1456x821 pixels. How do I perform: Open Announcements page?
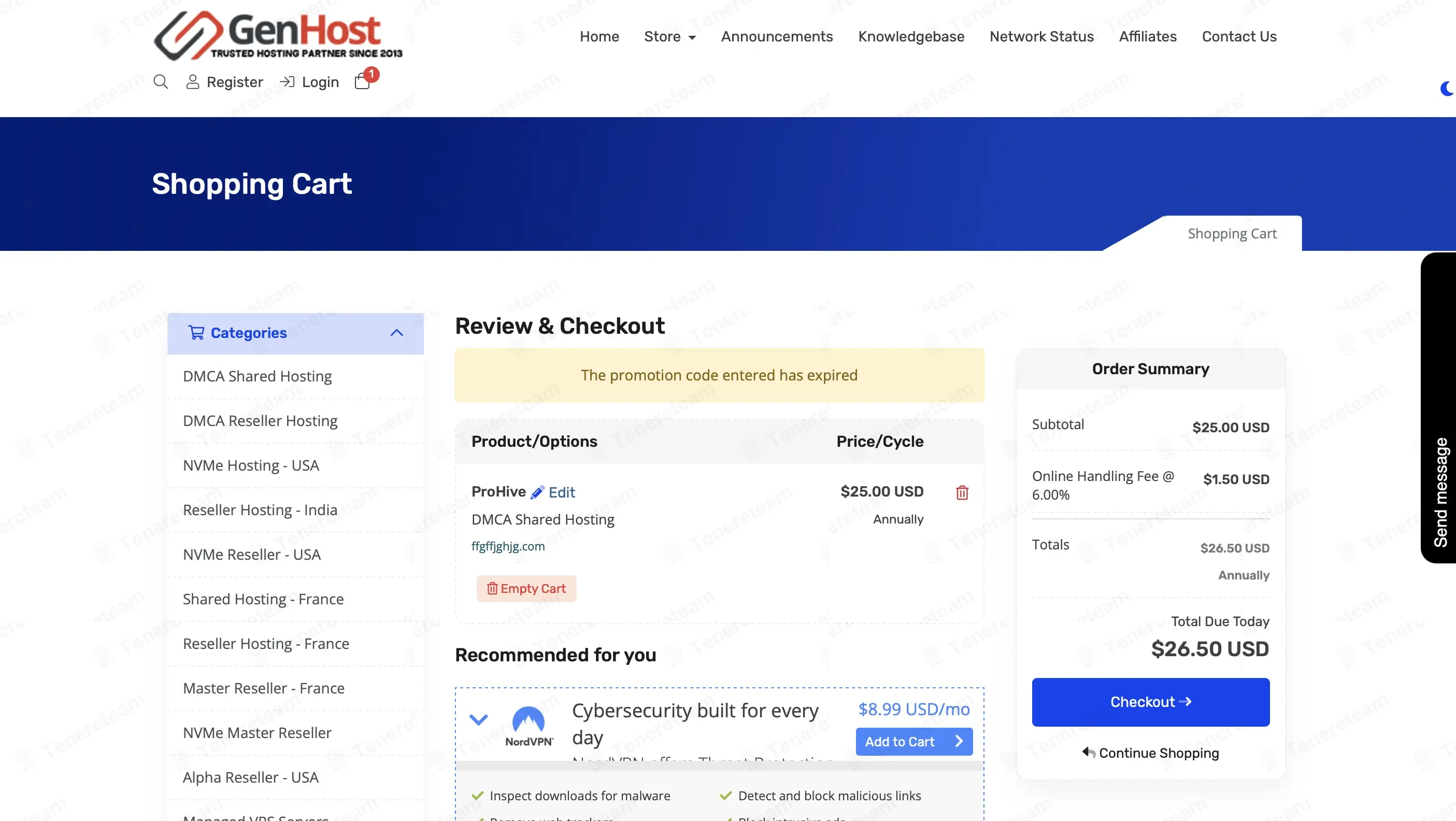pos(777,36)
